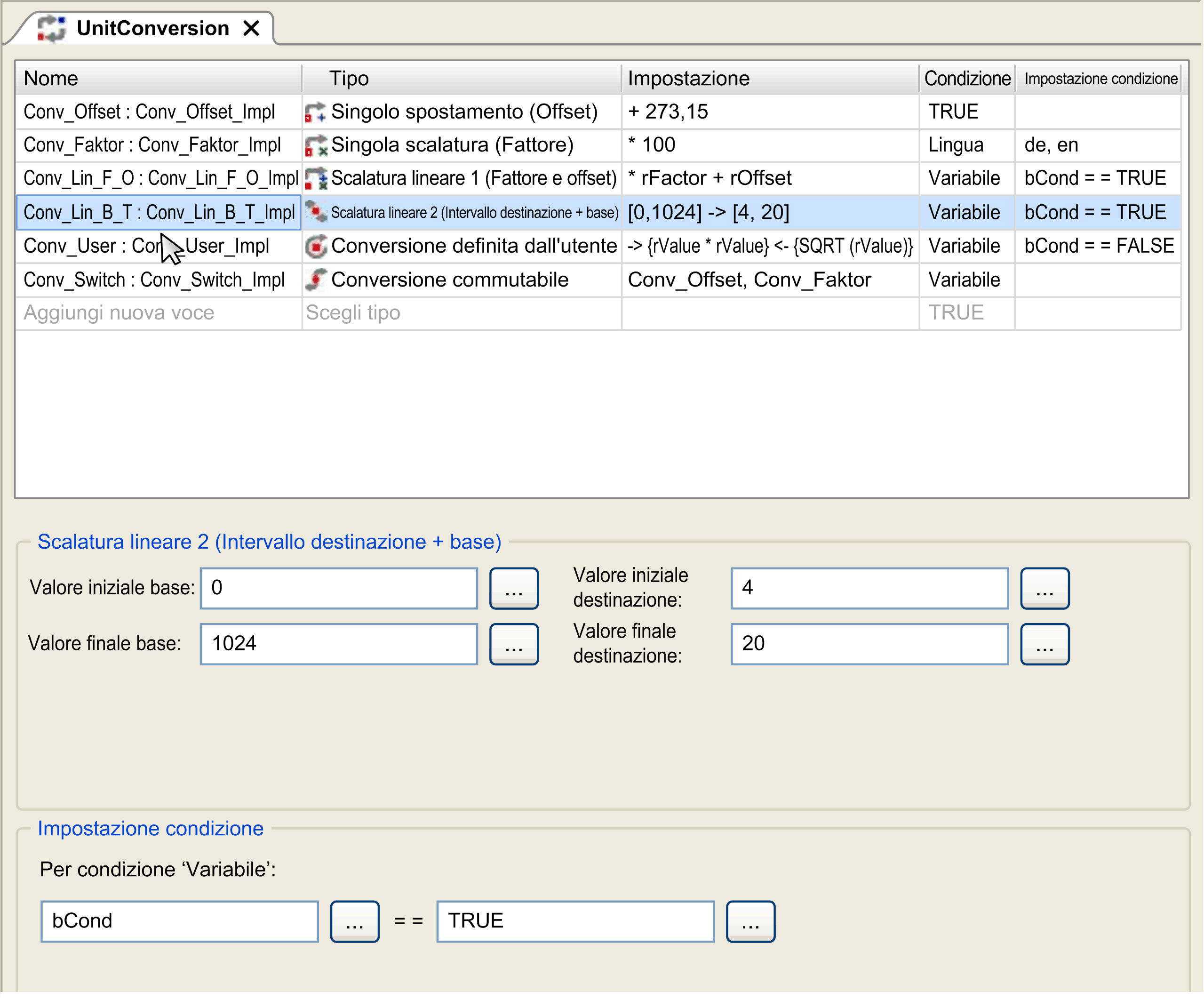The height and width of the screenshot is (999, 1204).
Task: Click 'bCond = = TRUE' in Conv_Lin_F_O row
Action: click(x=1098, y=178)
